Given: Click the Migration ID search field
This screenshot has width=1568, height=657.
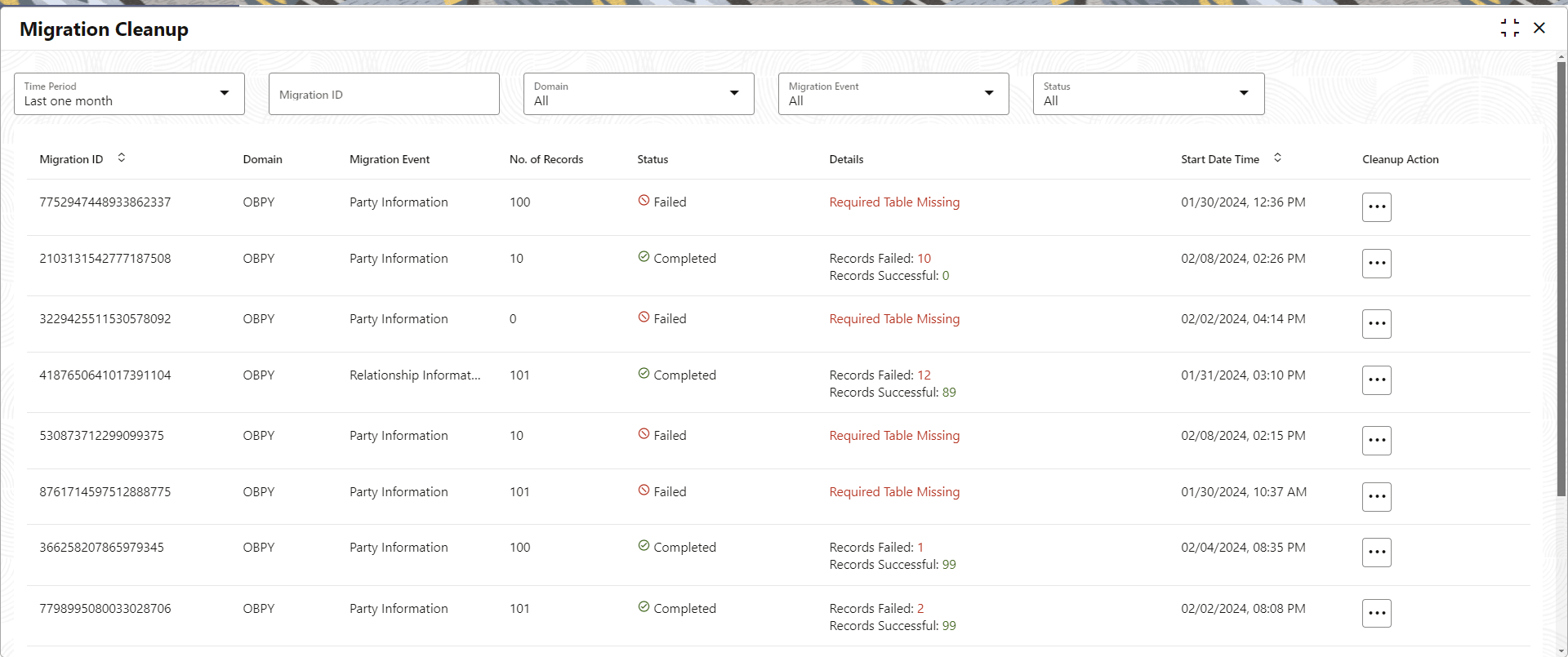Looking at the screenshot, I should tap(384, 94).
